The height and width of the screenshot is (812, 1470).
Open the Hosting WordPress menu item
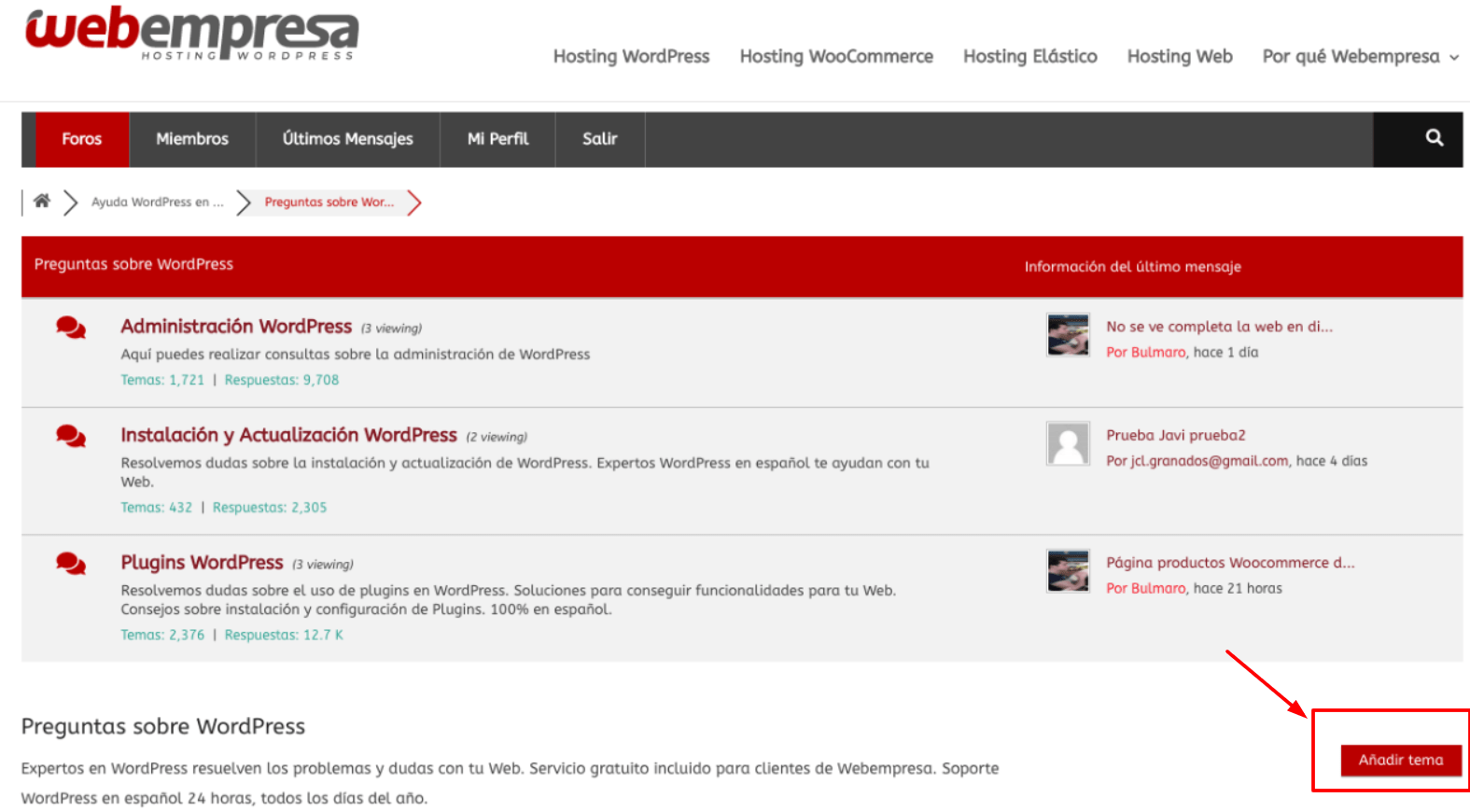(631, 56)
